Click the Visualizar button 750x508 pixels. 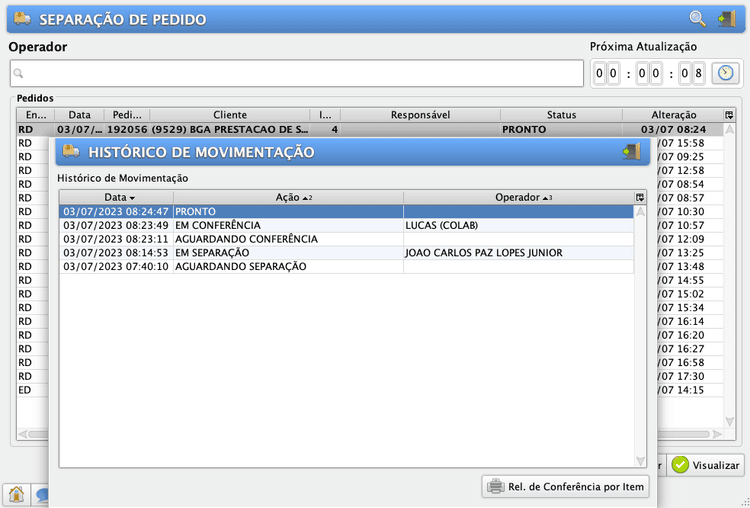click(x=706, y=465)
